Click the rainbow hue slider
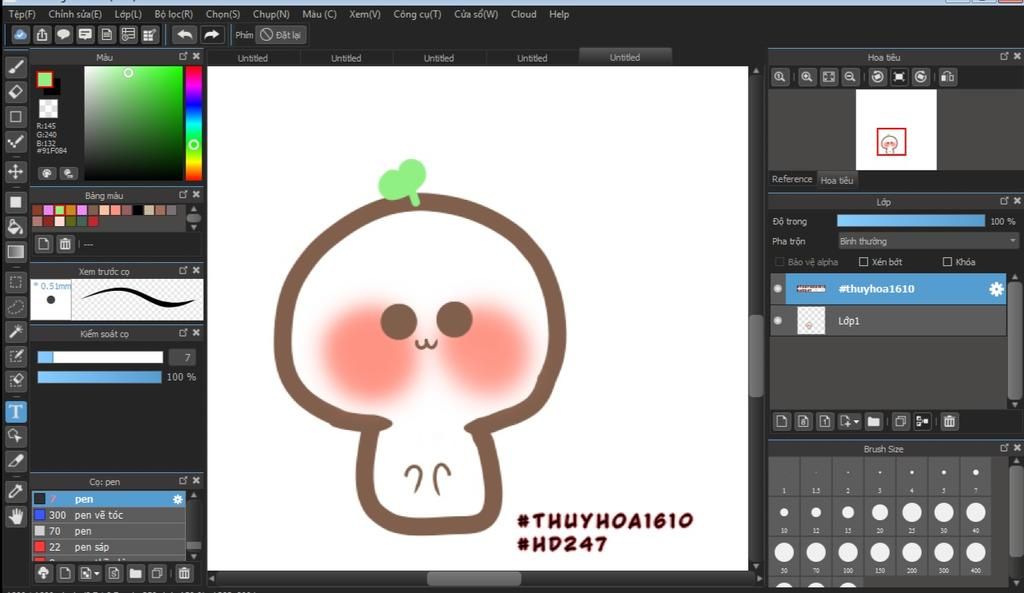 click(193, 123)
